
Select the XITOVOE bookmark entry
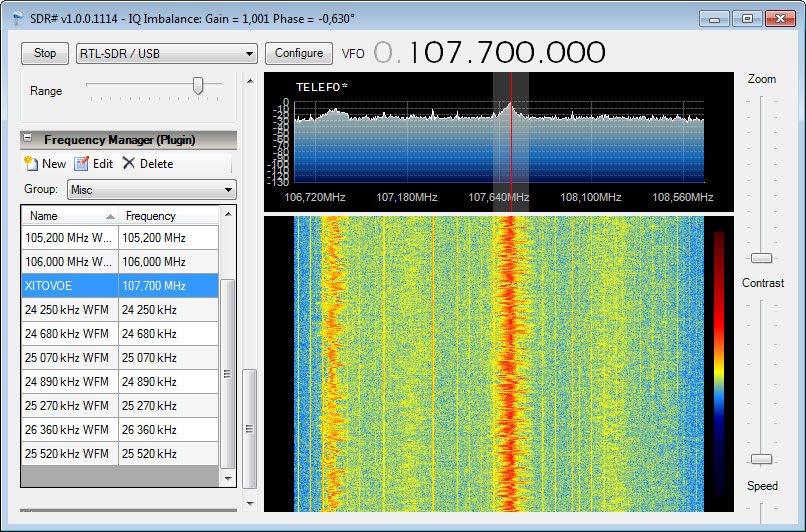tap(70, 286)
